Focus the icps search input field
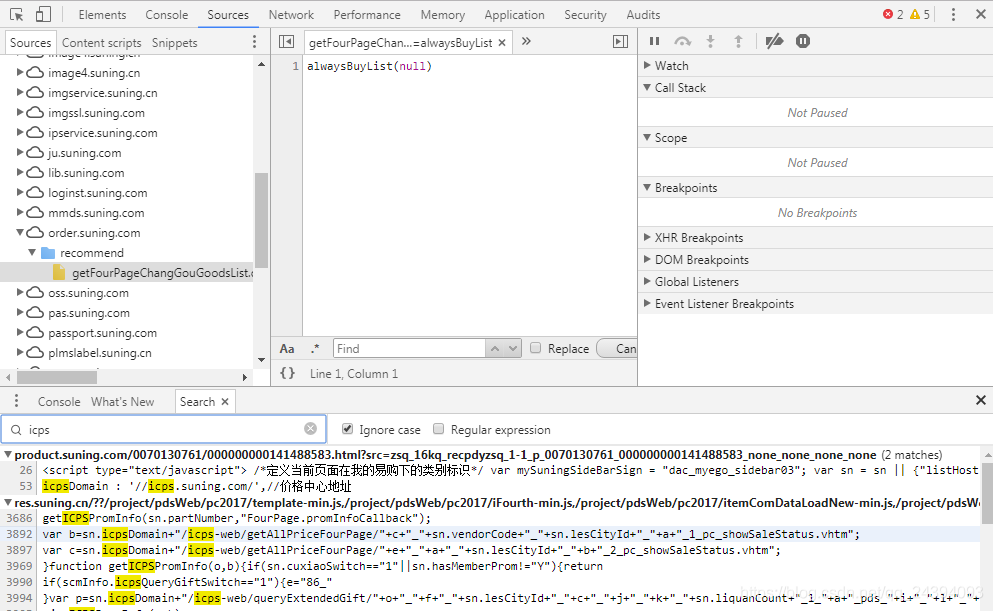Viewport: 993px width, 611px height. coord(165,429)
